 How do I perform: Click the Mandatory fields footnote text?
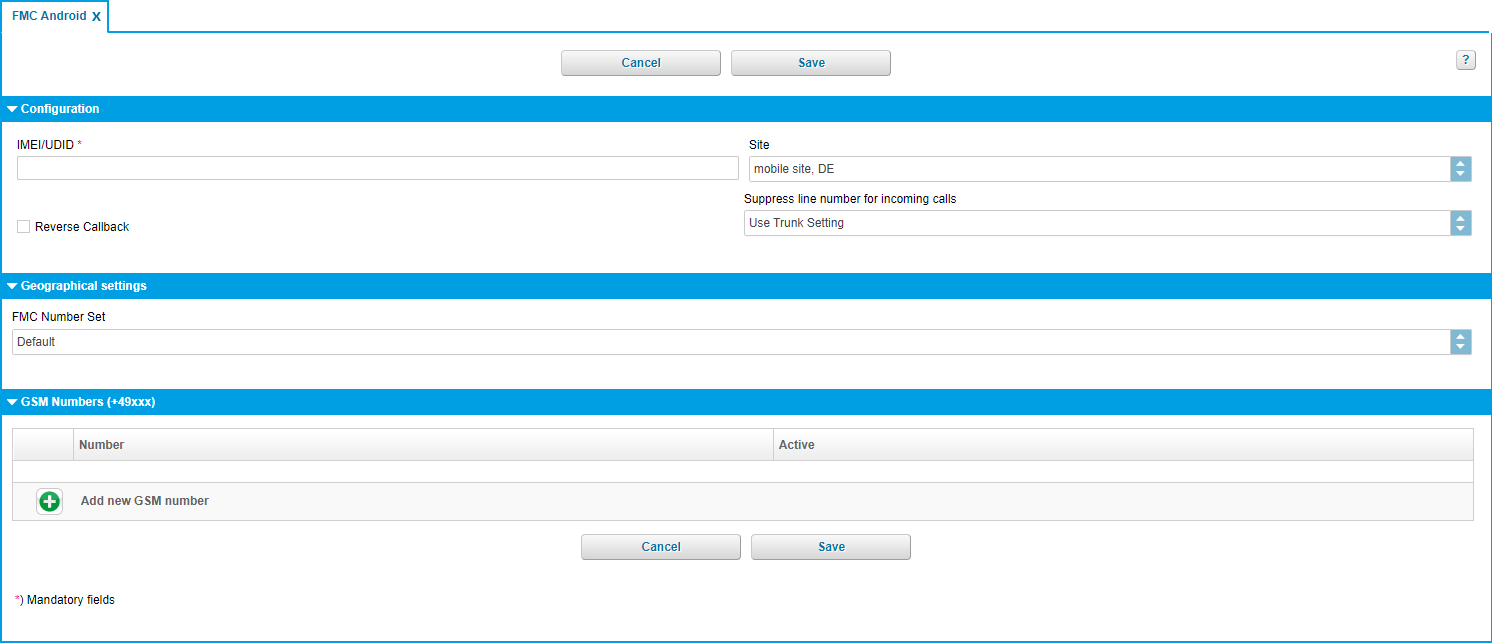pos(65,600)
